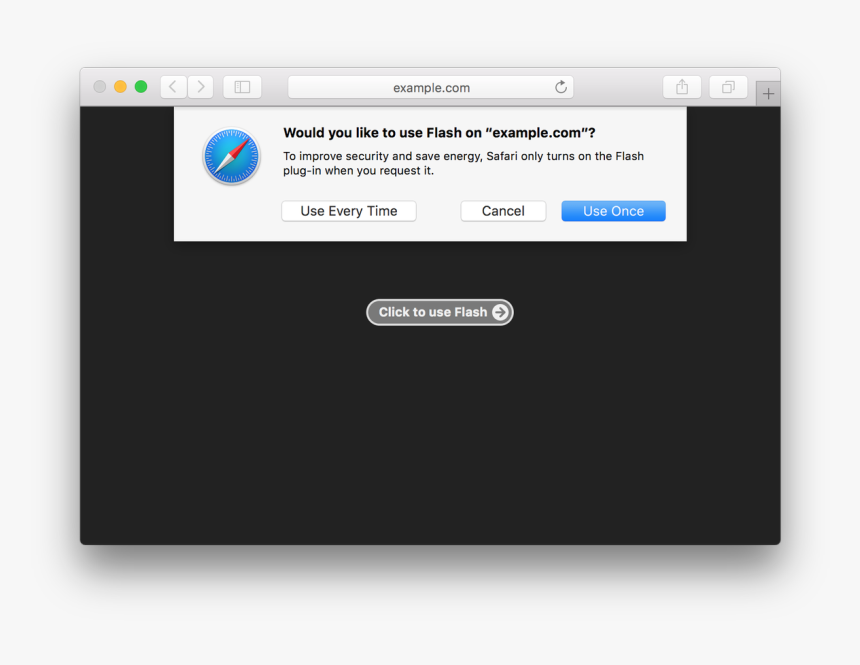The height and width of the screenshot is (665, 860).
Task: Click the arrow on Click to use Flash
Action: 500,312
